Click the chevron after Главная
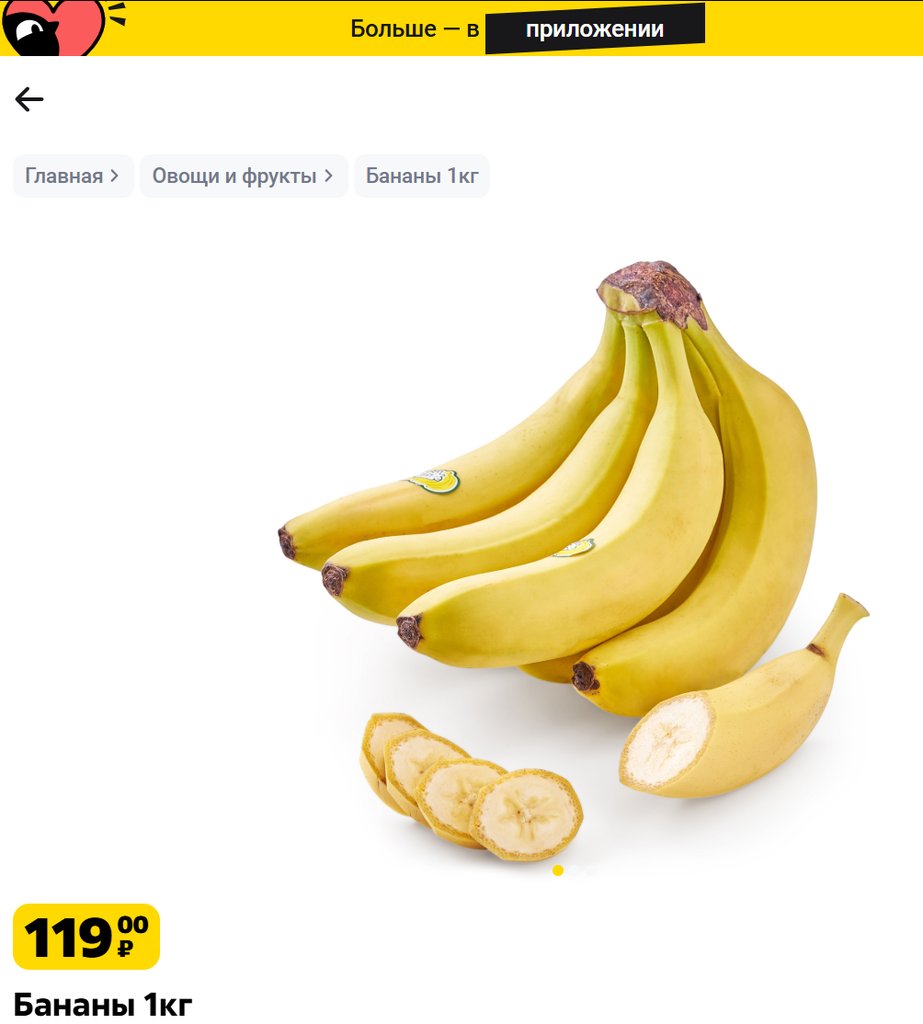 click(x=114, y=176)
